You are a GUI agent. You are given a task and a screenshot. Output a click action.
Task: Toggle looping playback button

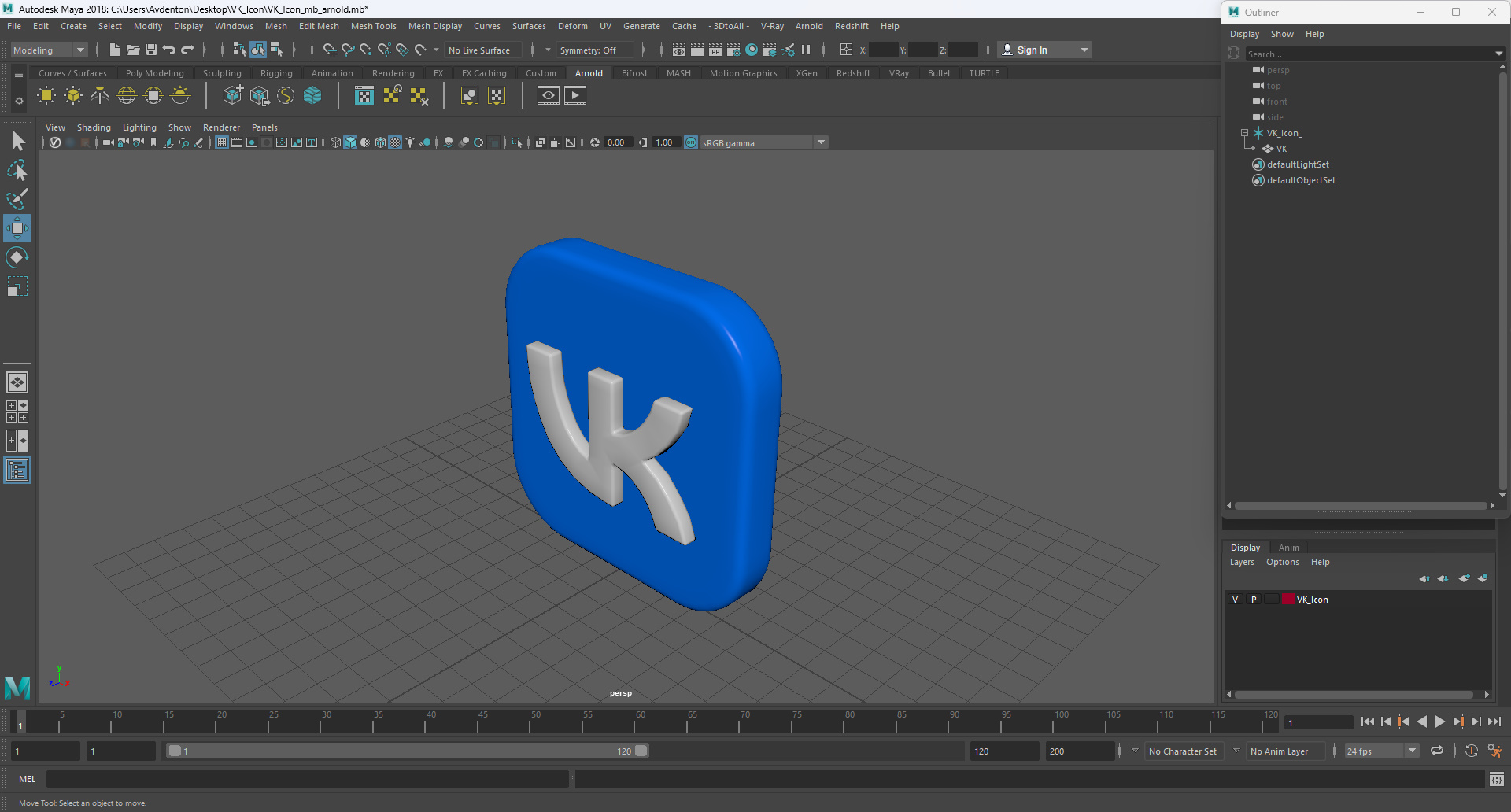click(1437, 751)
